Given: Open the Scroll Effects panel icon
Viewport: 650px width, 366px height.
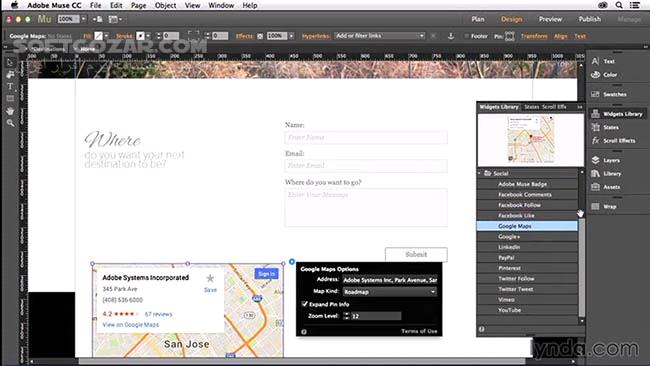Looking at the screenshot, I should [x=595, y=141].
